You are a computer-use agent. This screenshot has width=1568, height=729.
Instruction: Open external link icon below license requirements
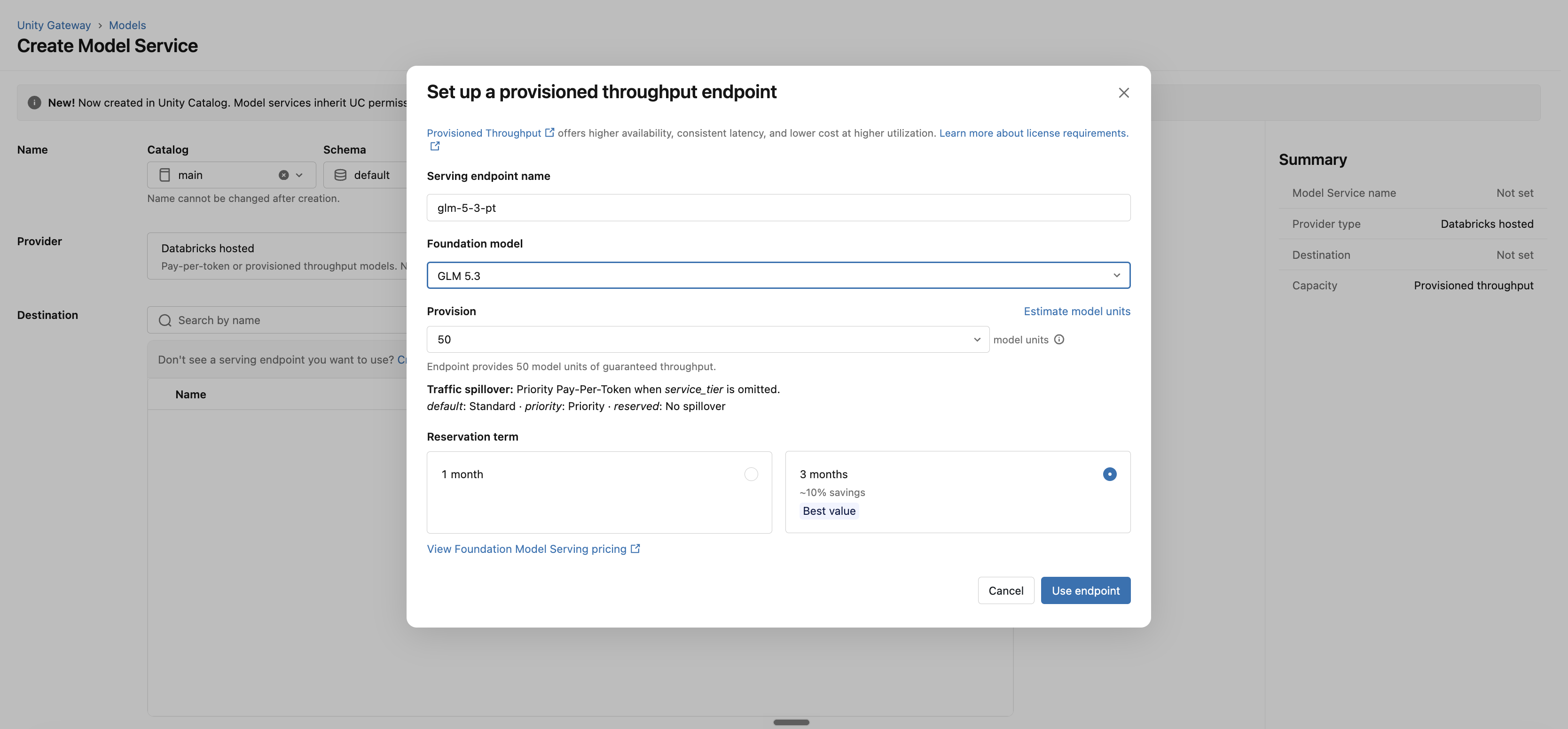pos(435,146)
